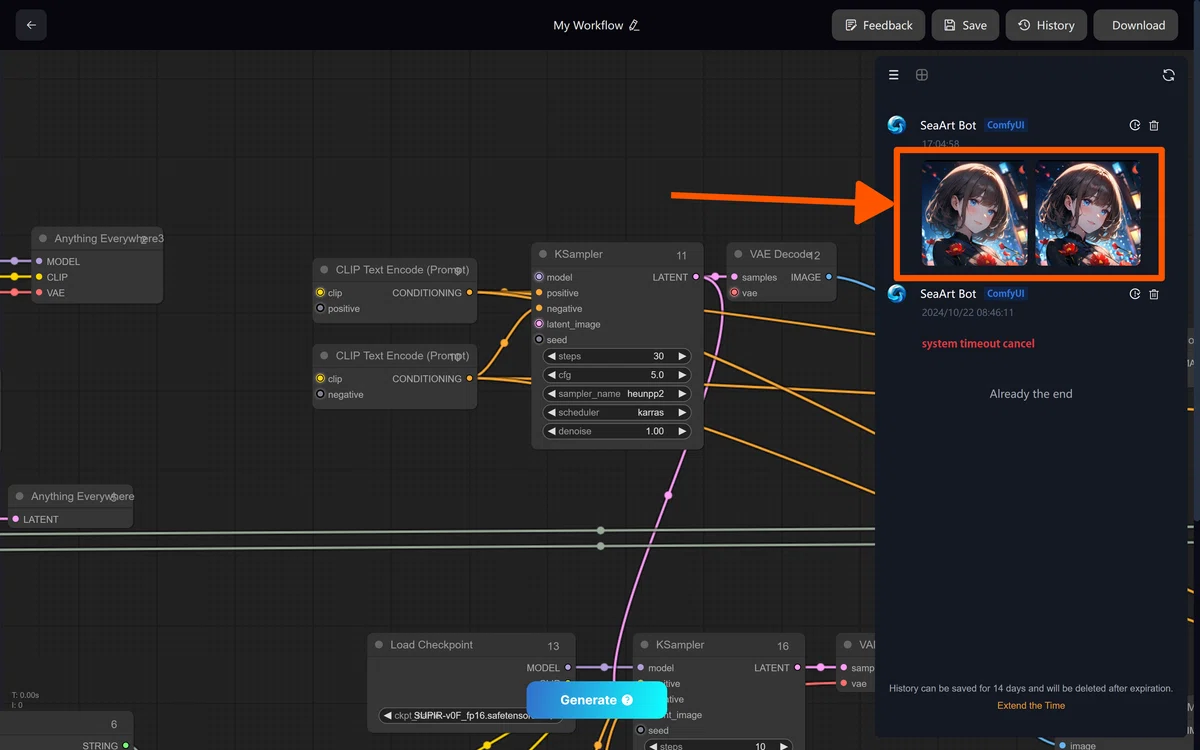Open the first generated anime image thumbnail
1200x750 pixels.
[975, 213]
